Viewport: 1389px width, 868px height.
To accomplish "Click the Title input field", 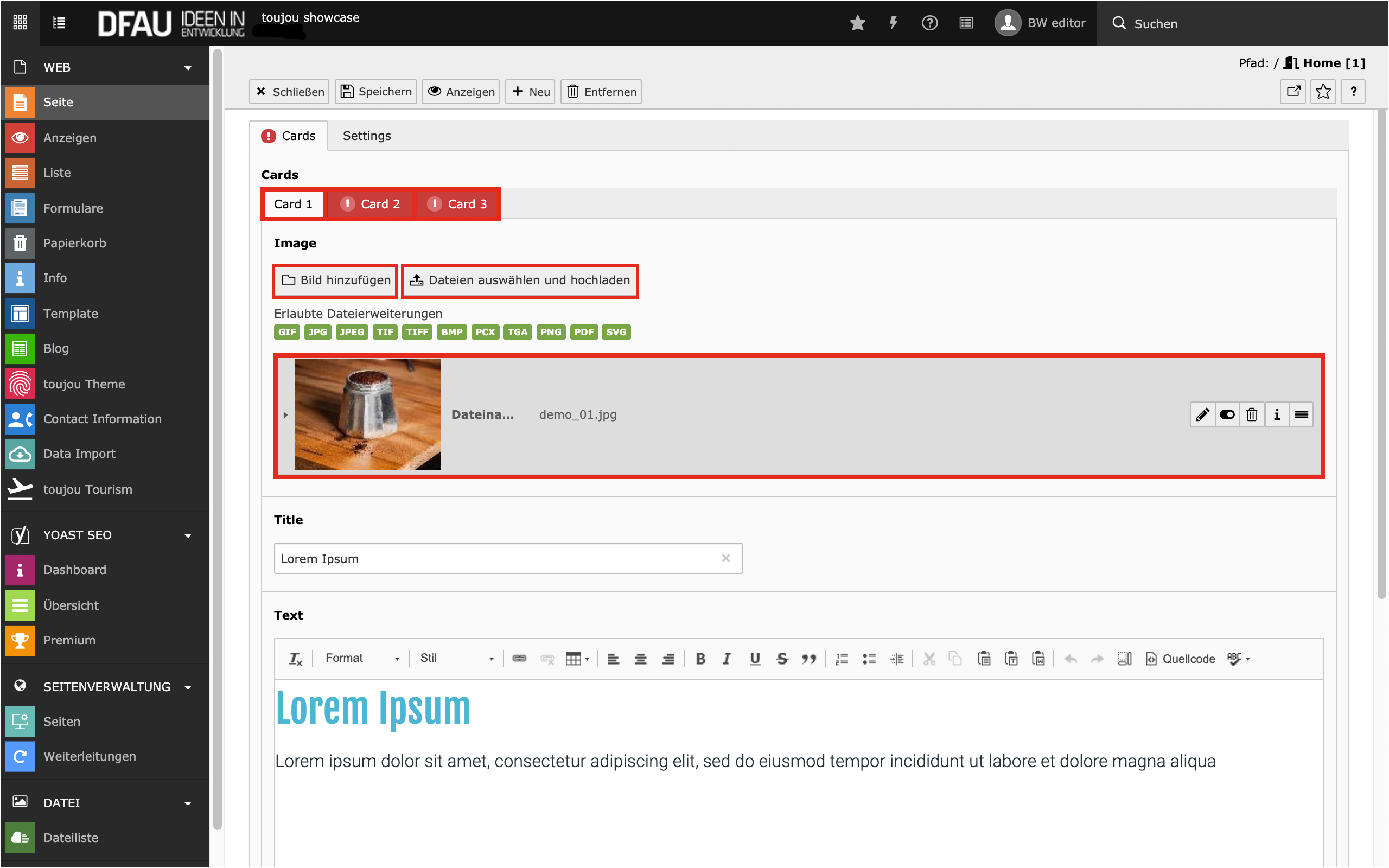I will (x=508, y=559).
